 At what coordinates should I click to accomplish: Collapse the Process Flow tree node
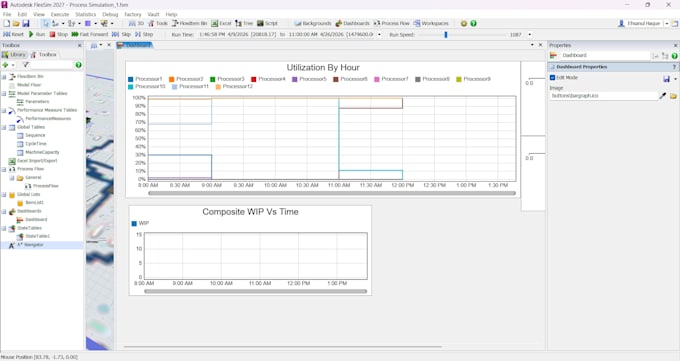4,169
